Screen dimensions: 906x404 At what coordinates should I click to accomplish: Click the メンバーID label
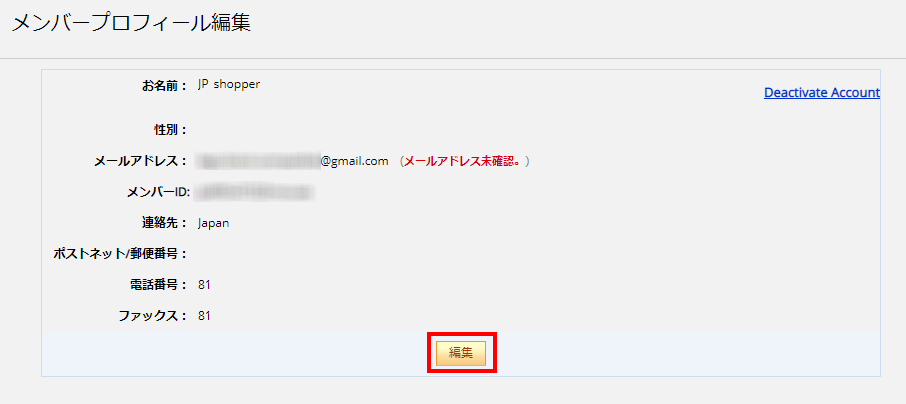point(158,192)
